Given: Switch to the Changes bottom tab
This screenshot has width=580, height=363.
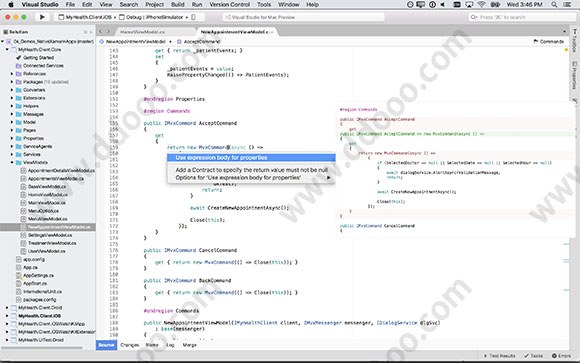Looking at the screenshot, I should pyautogui.click(x=129, y=345).
